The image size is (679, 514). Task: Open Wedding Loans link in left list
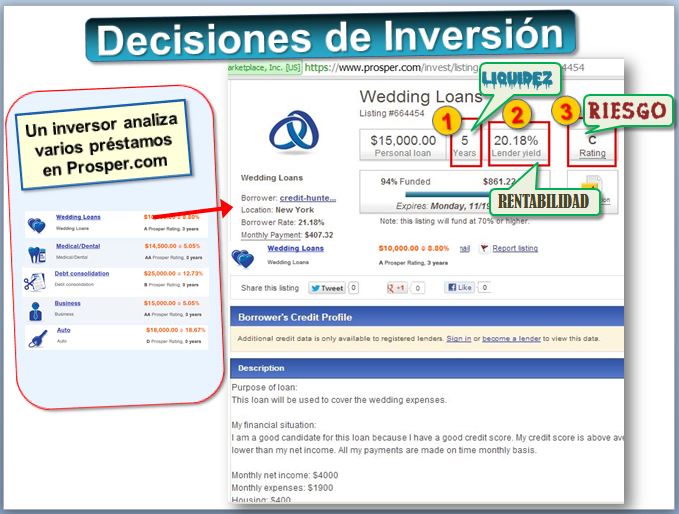coord(78,217)
